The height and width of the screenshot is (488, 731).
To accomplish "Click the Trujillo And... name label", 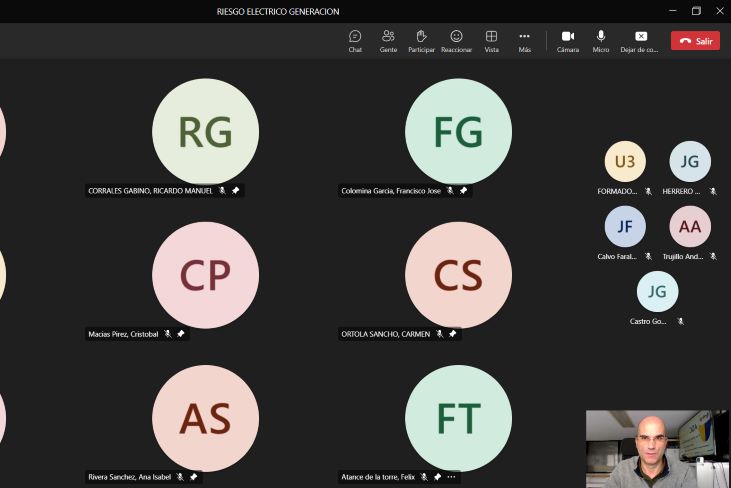I will [683, 256].
